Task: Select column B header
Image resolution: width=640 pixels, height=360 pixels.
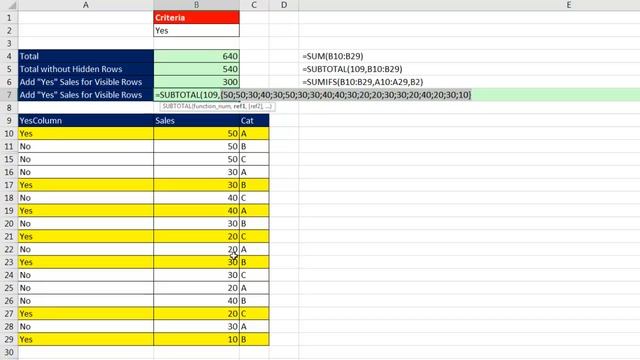Action: tap(196, 5)
